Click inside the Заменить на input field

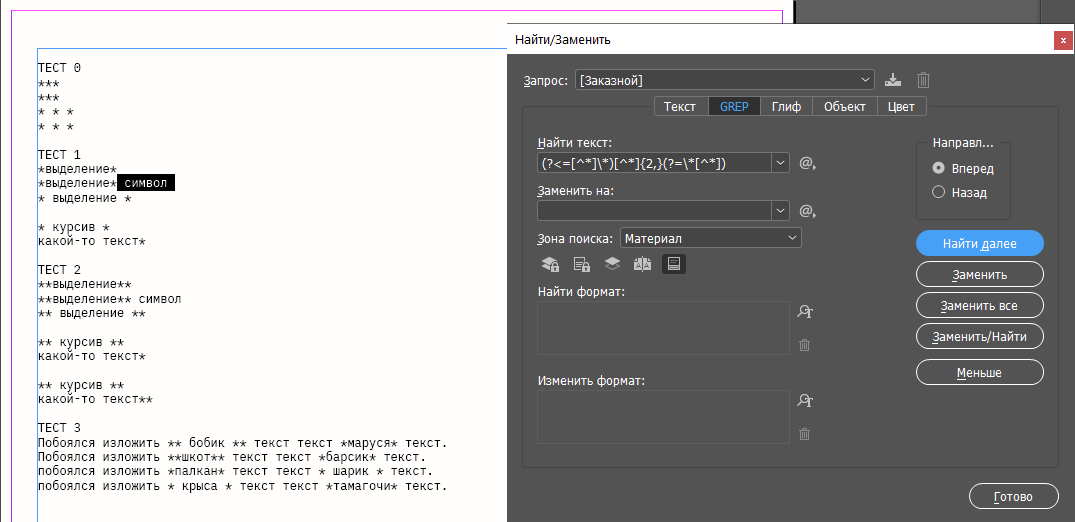coord(654,211)
